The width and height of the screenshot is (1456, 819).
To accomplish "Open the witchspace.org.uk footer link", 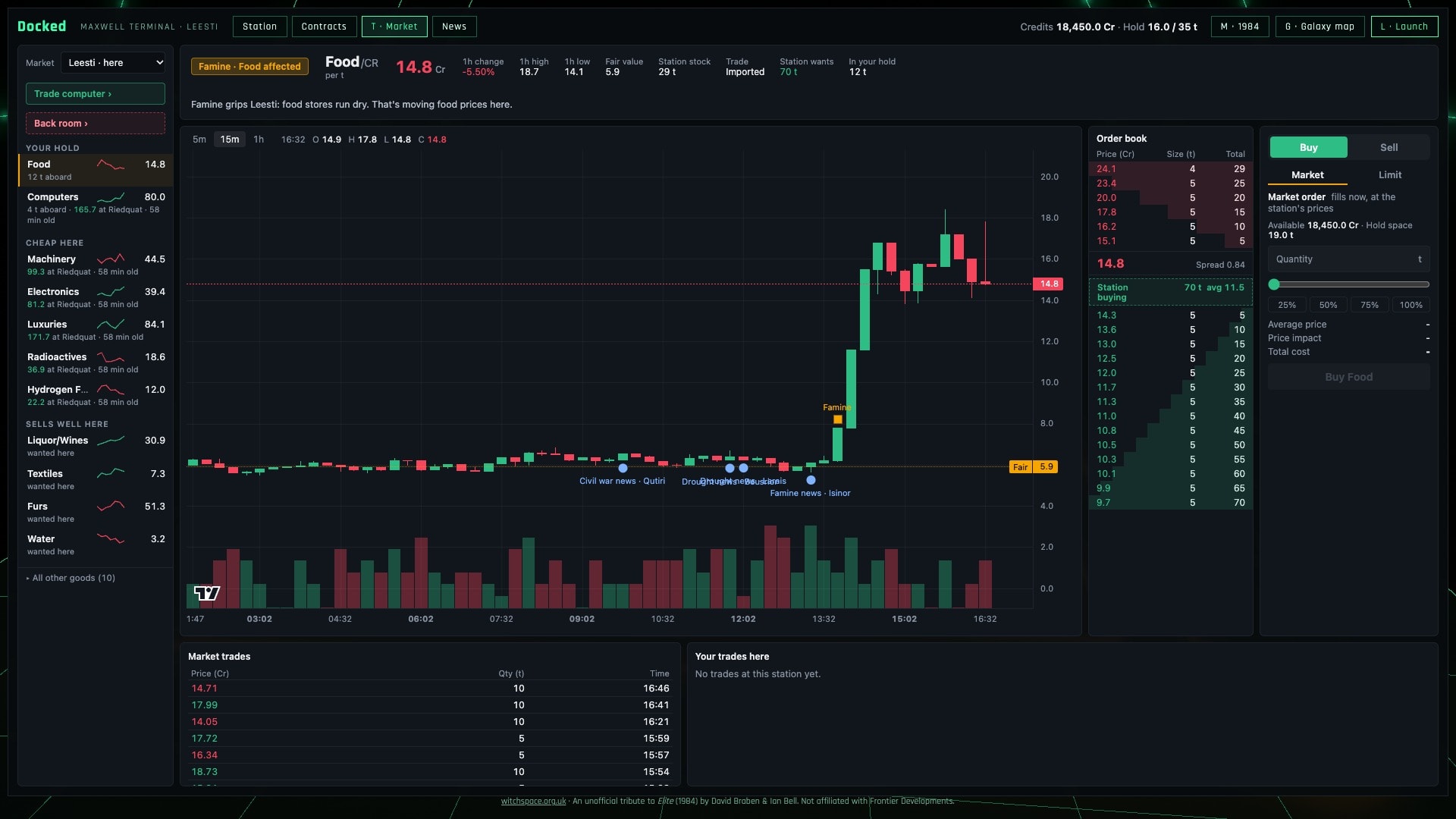I will (533, 801).
